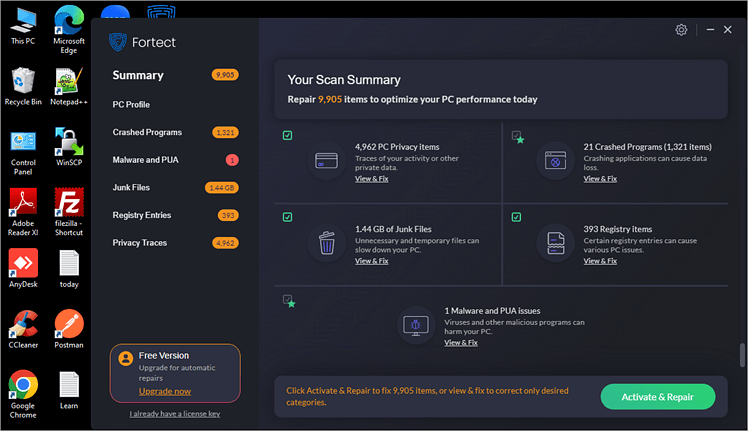Open Recycle Bin on desktop
748x431 pixels.
pyautogui.click(x=23, y=86)
